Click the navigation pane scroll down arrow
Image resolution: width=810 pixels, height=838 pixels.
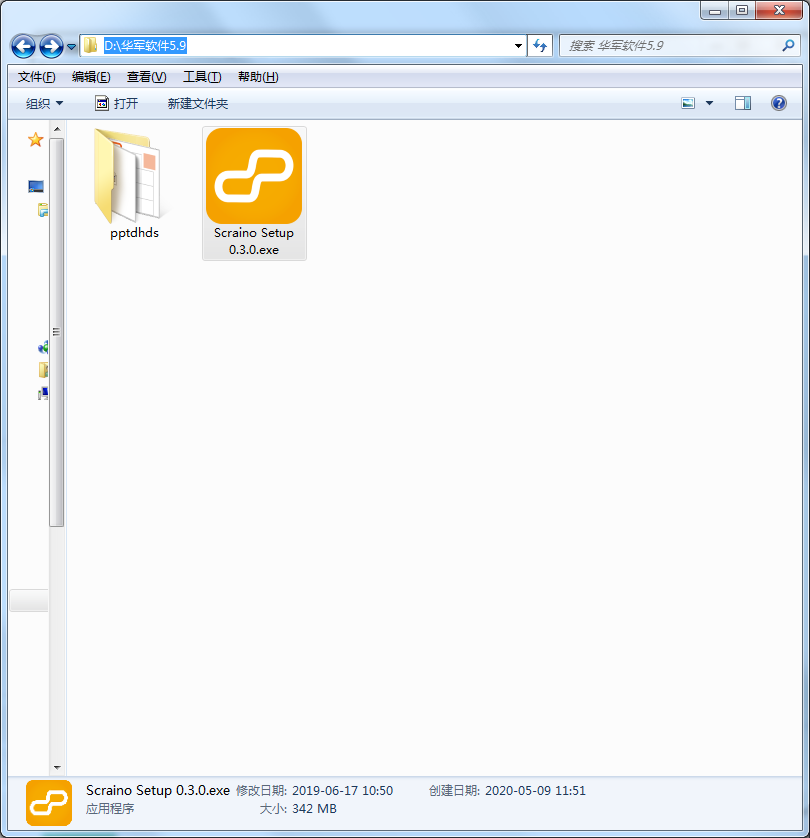(57, 768)
